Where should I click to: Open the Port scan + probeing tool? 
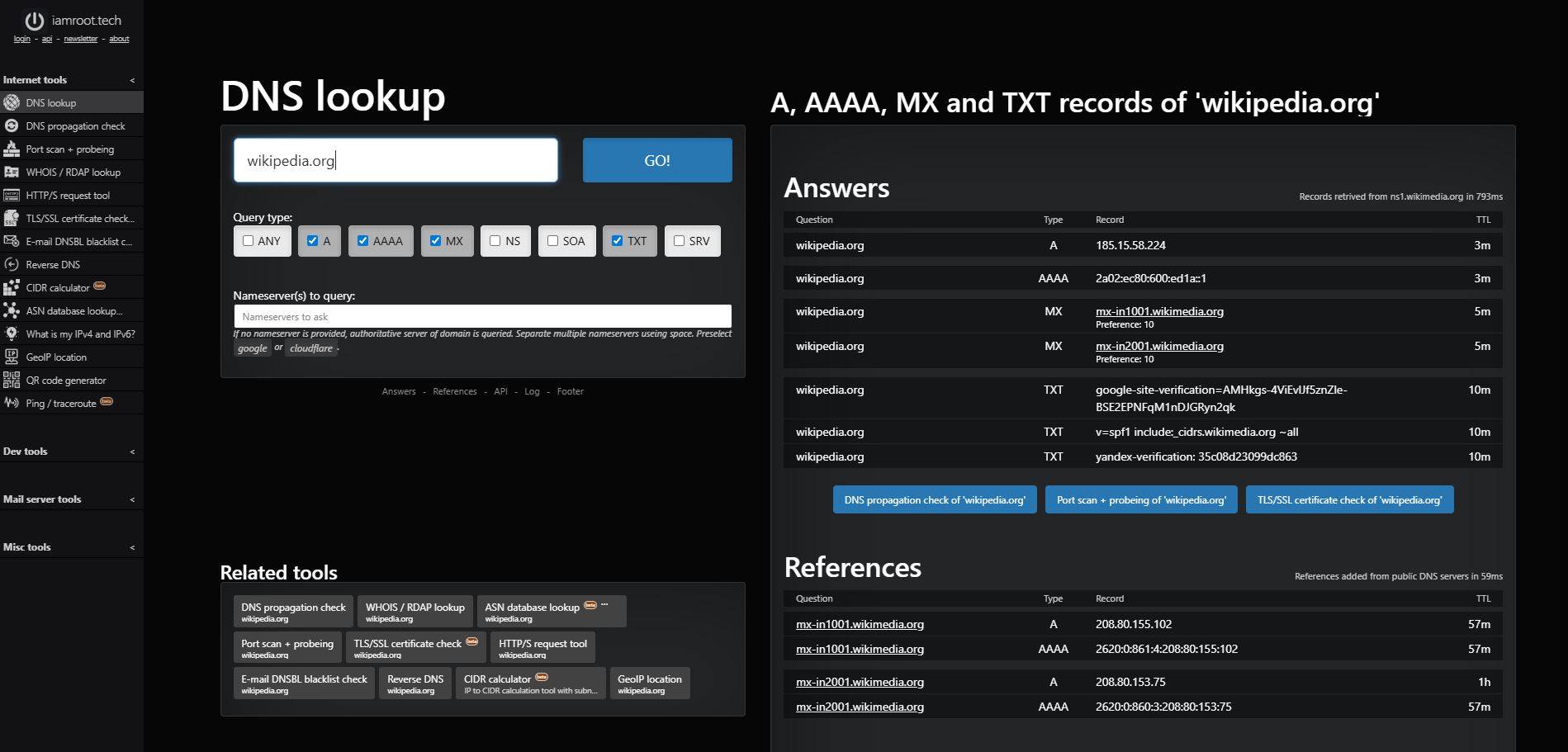coord(71,149)
